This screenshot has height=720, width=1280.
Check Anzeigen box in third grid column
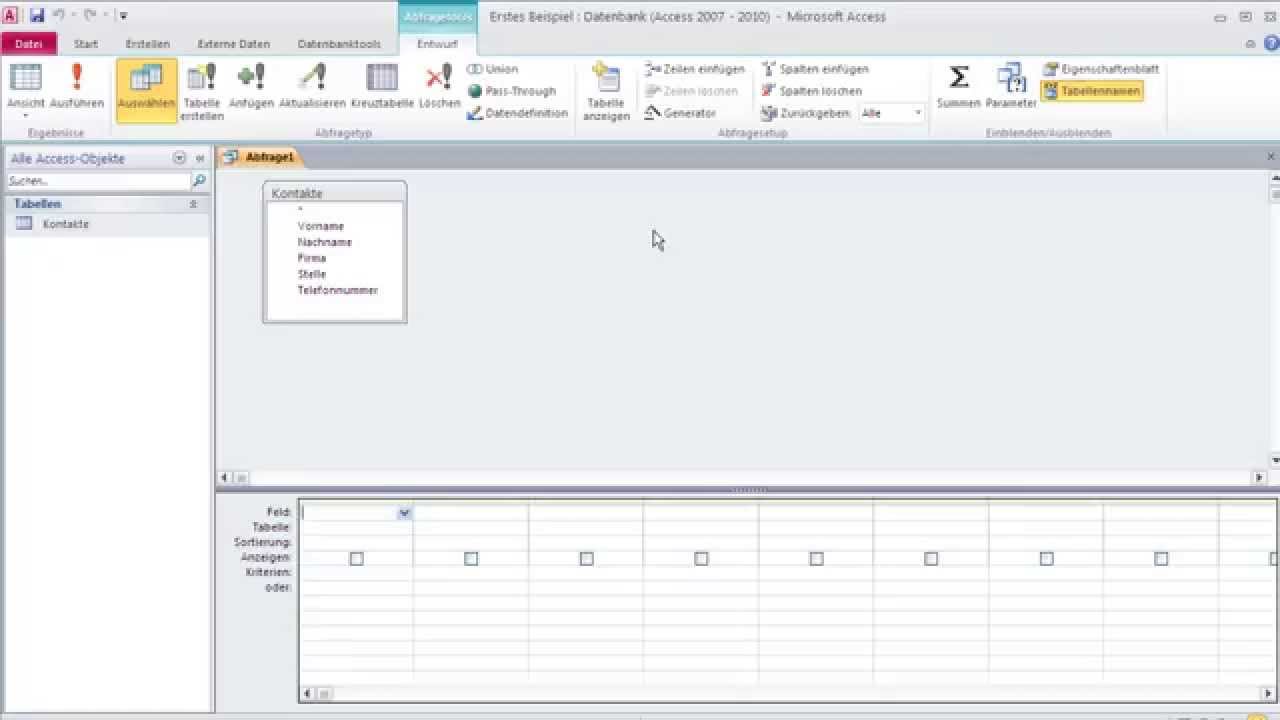(x=586, y=558)
